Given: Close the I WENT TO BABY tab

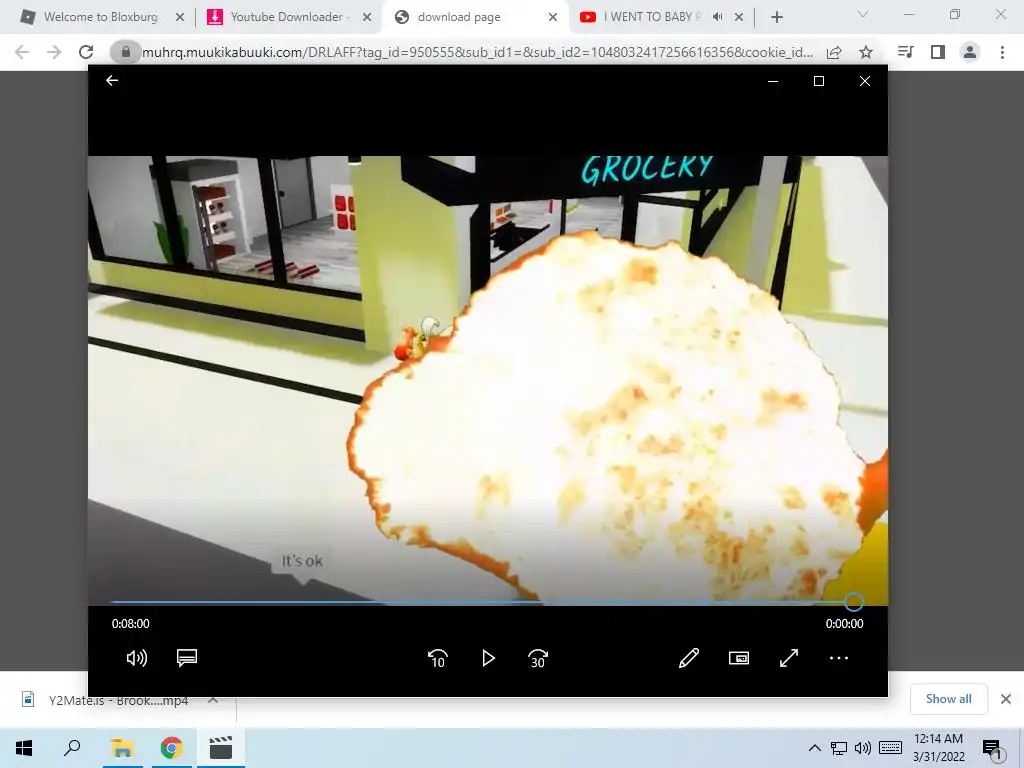Looking at the screenshot, I should tap(739, 17).
